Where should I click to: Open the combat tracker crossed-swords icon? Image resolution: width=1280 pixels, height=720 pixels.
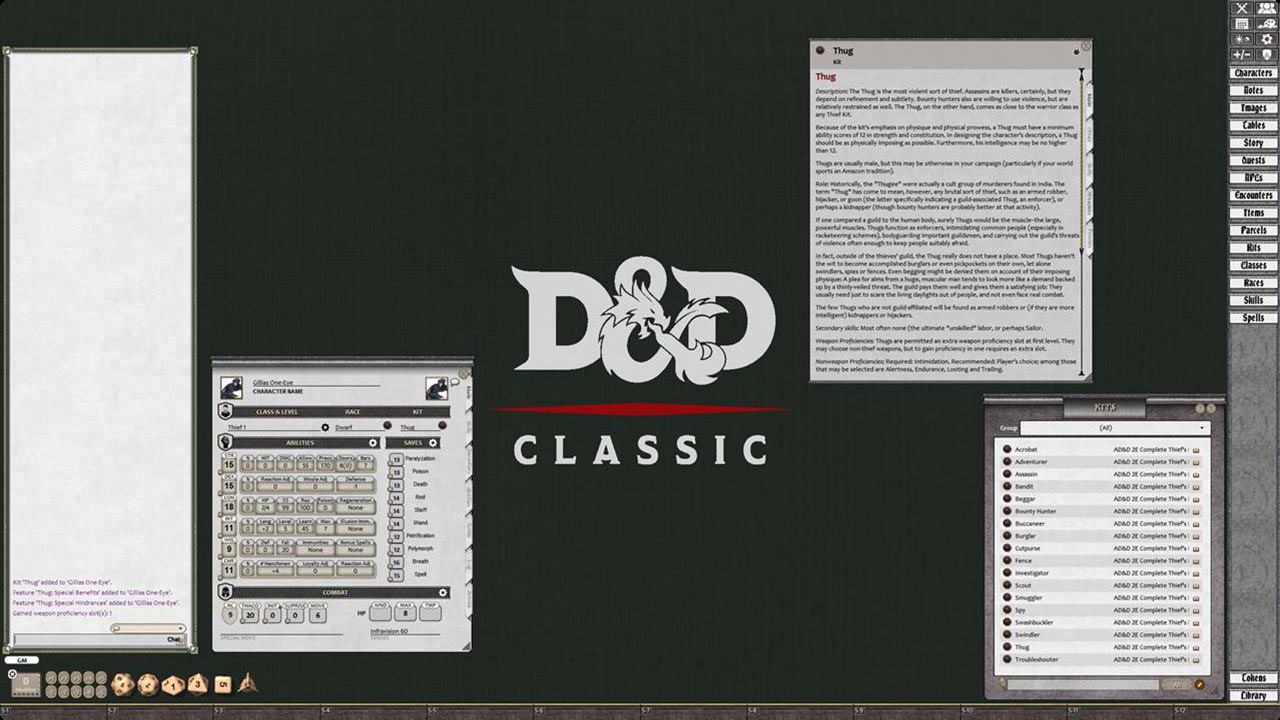tap(1242, 8)
